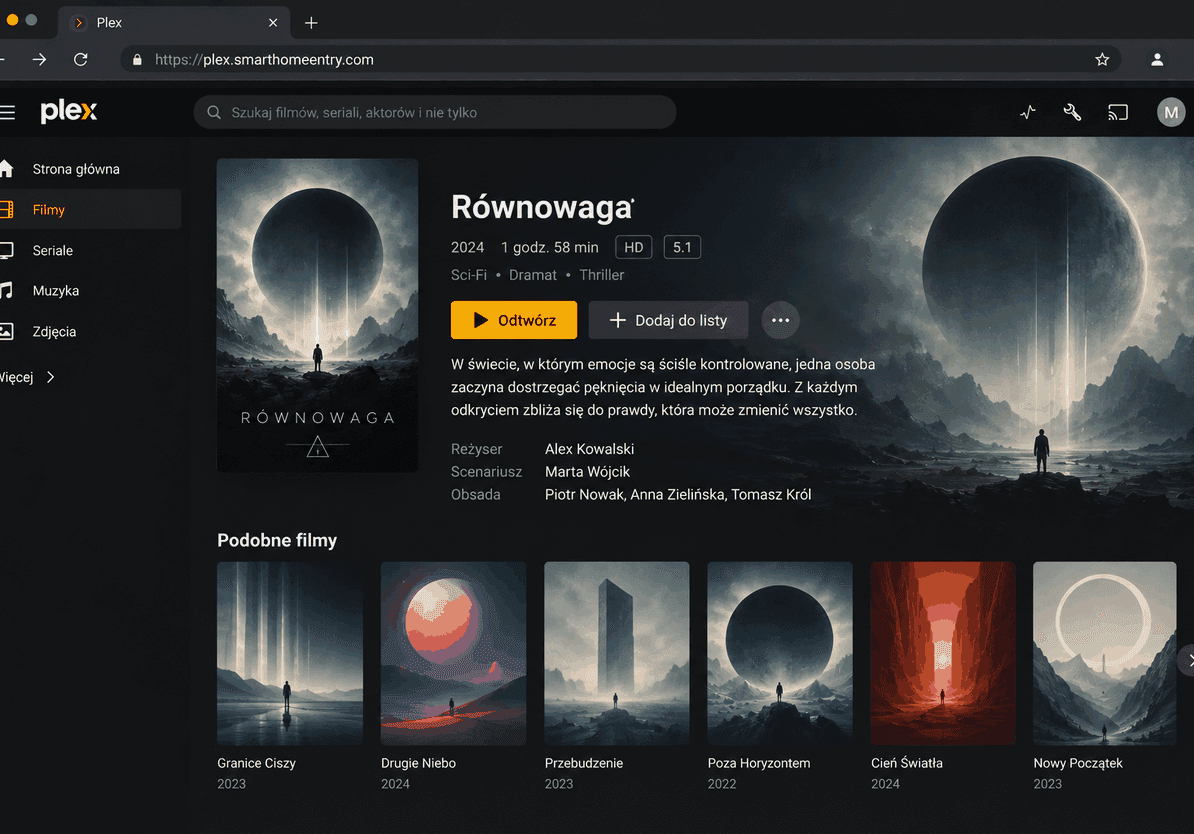Image resolution: width=1194 pixels, height=834 pixels.
Task: Click the Nowy Początek title text
Action: point(1077,763)
